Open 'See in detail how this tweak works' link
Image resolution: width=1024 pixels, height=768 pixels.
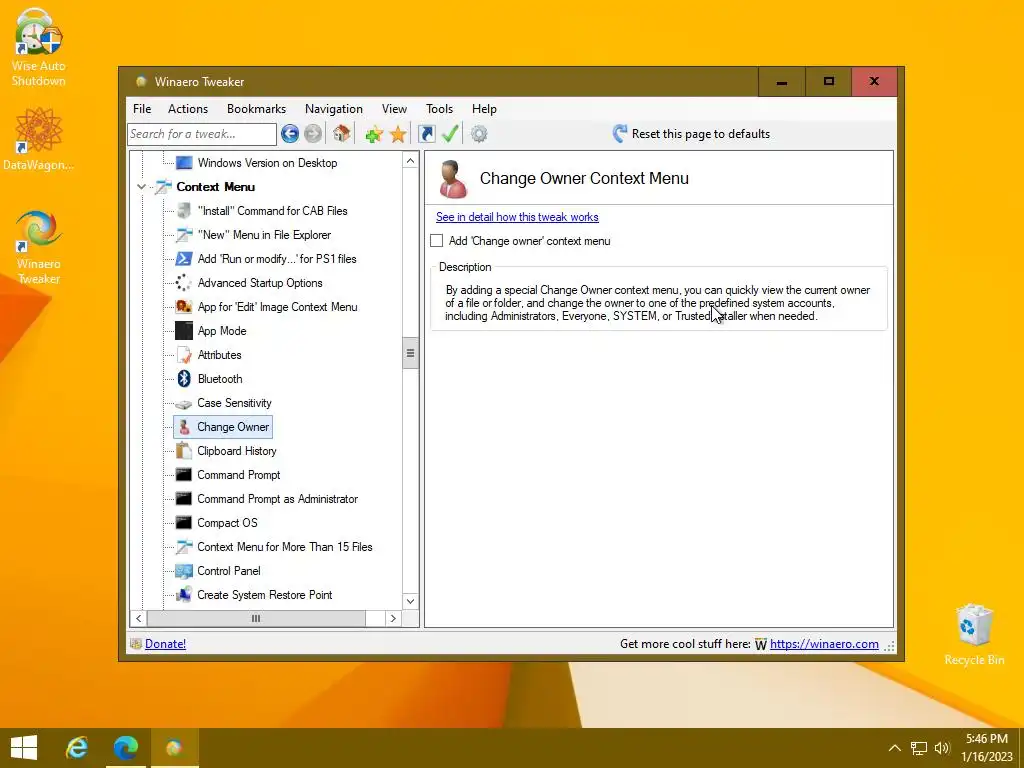517,217
